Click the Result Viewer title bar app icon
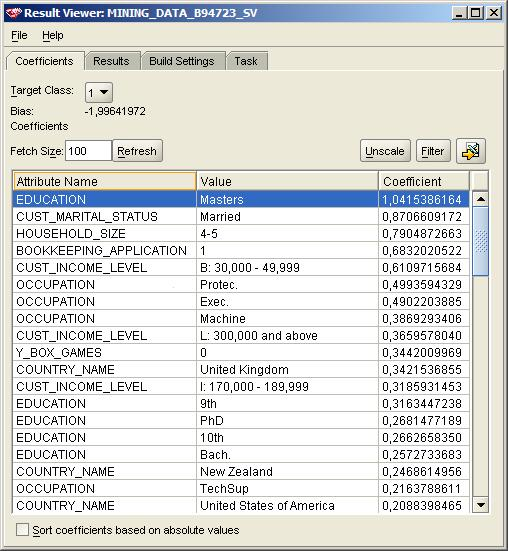This screenshot has width=508, height=551. point(13,13)
